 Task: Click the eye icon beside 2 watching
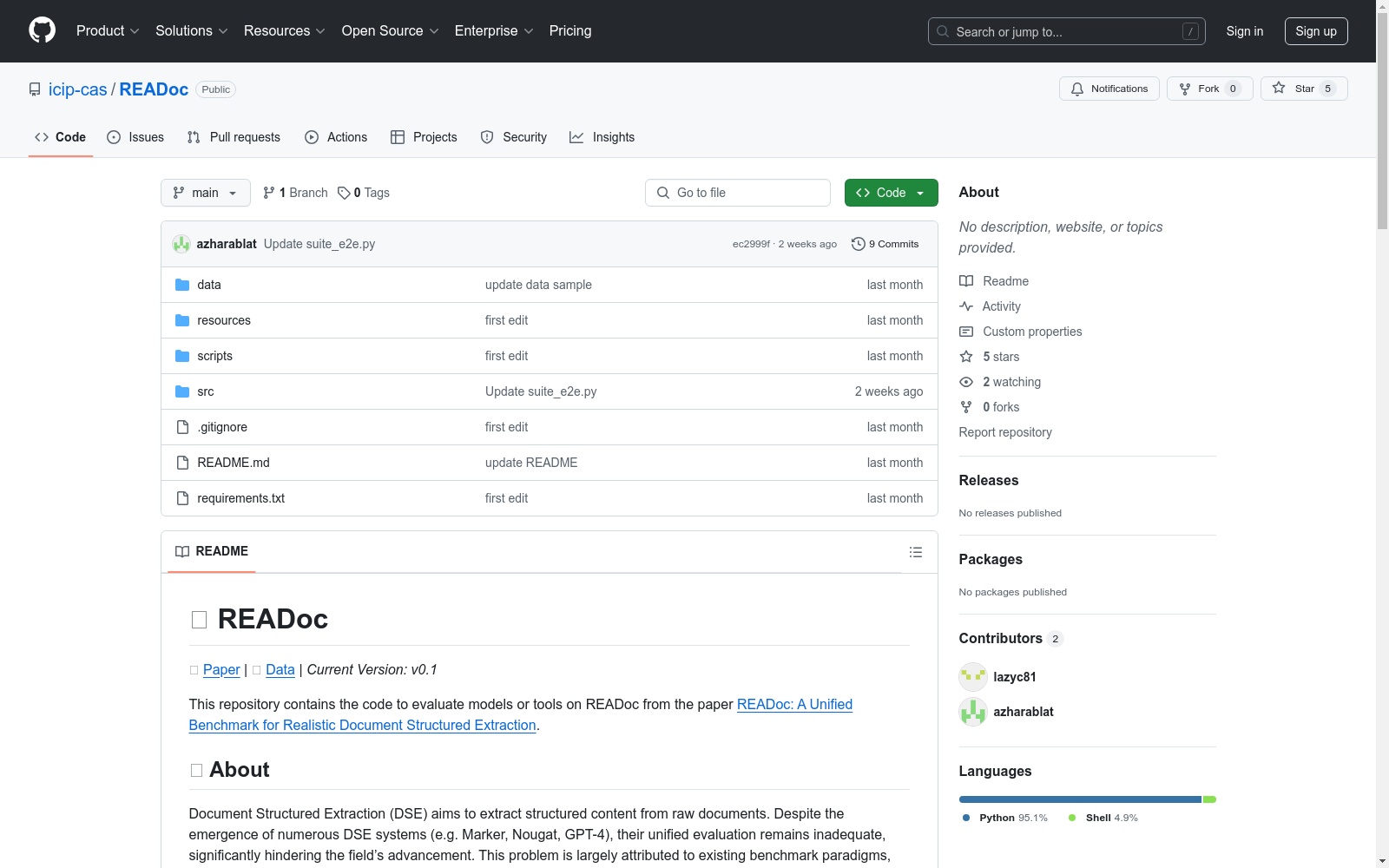coord(966,382)
